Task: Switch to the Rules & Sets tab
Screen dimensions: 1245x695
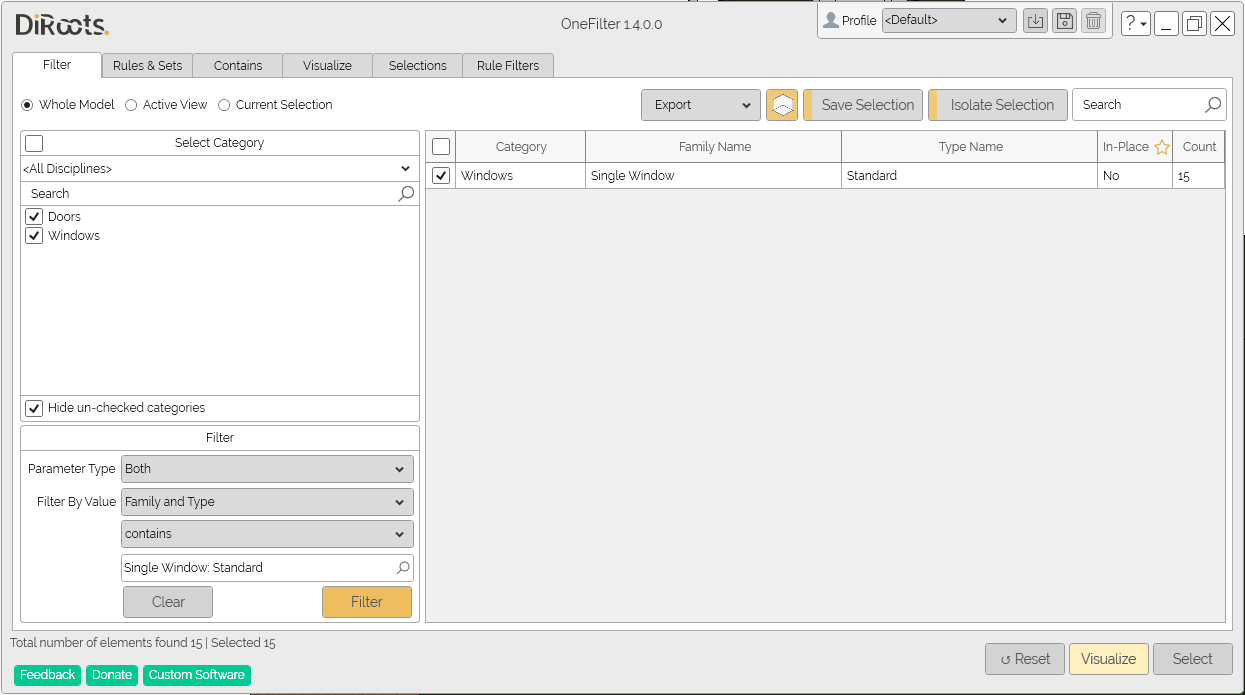Action: 146,65
